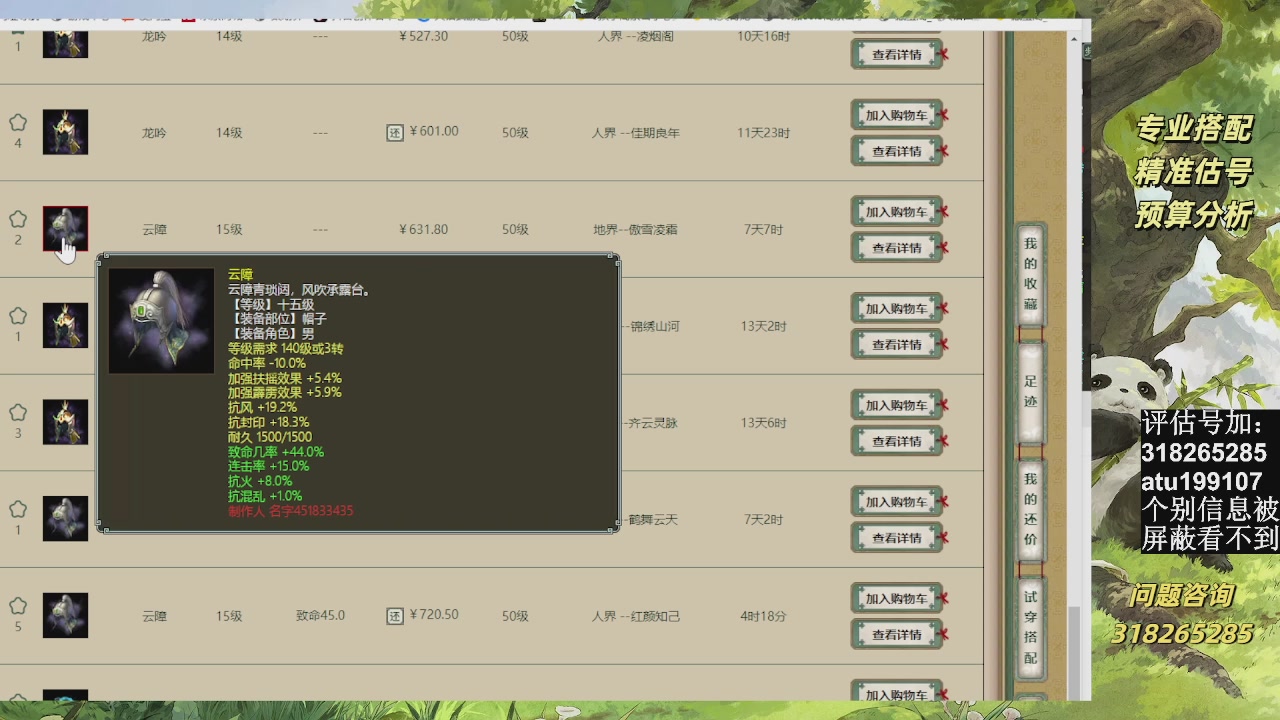Open the item thumbnail in the 锦绣山河 row
The height and width of the screenshot is (720, 1280).
click(x=65, y=325)
